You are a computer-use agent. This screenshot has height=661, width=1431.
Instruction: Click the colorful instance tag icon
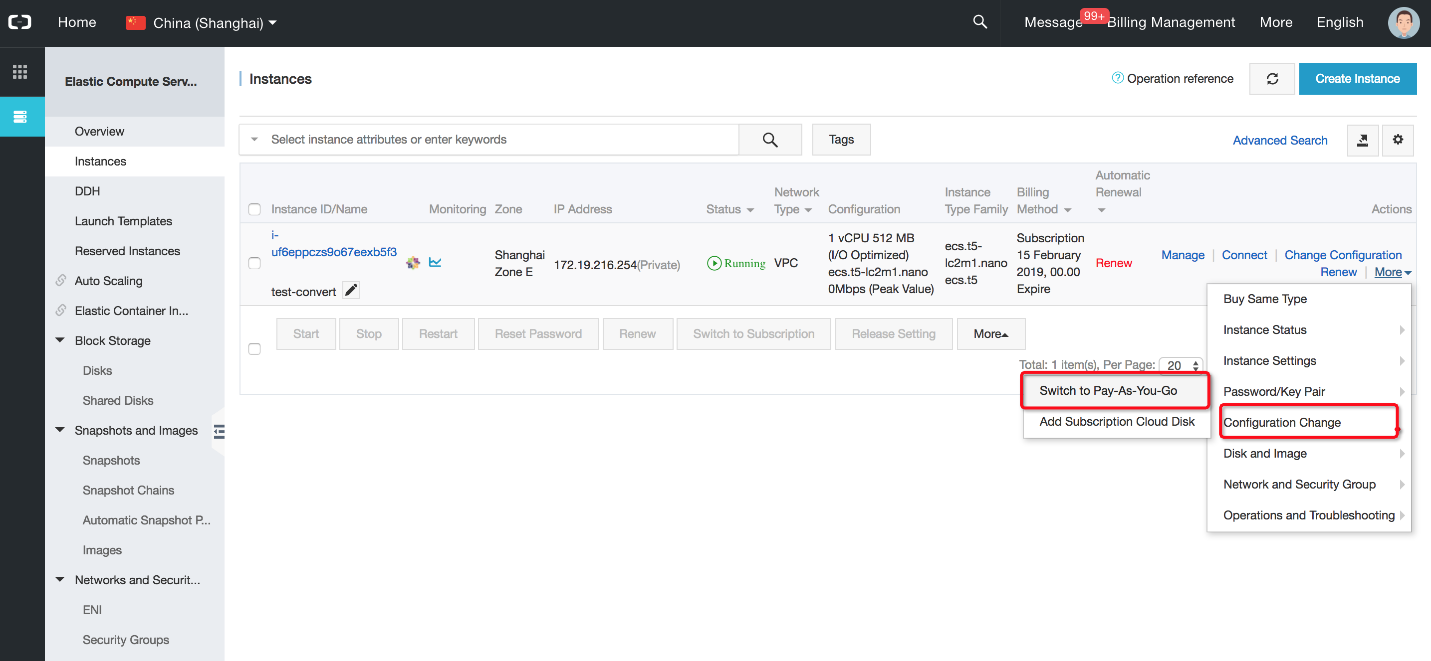tap(413, 262)
